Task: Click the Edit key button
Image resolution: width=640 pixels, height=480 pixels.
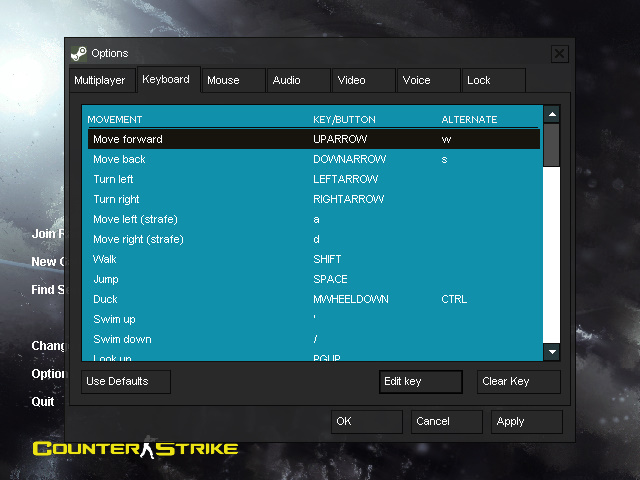Action: (x=421, y=381)
